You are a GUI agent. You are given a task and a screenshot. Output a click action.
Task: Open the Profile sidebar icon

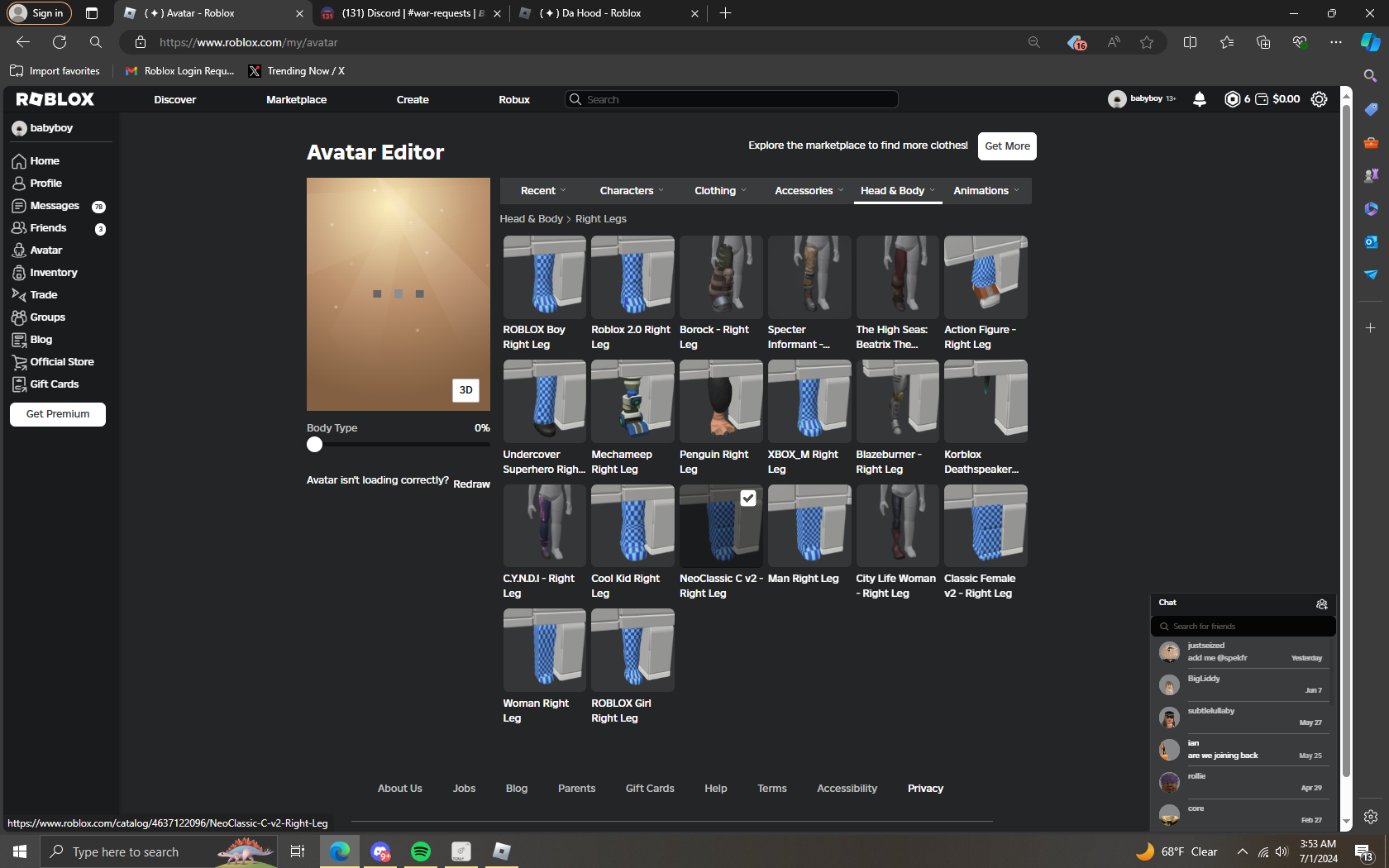pos(19,184)
